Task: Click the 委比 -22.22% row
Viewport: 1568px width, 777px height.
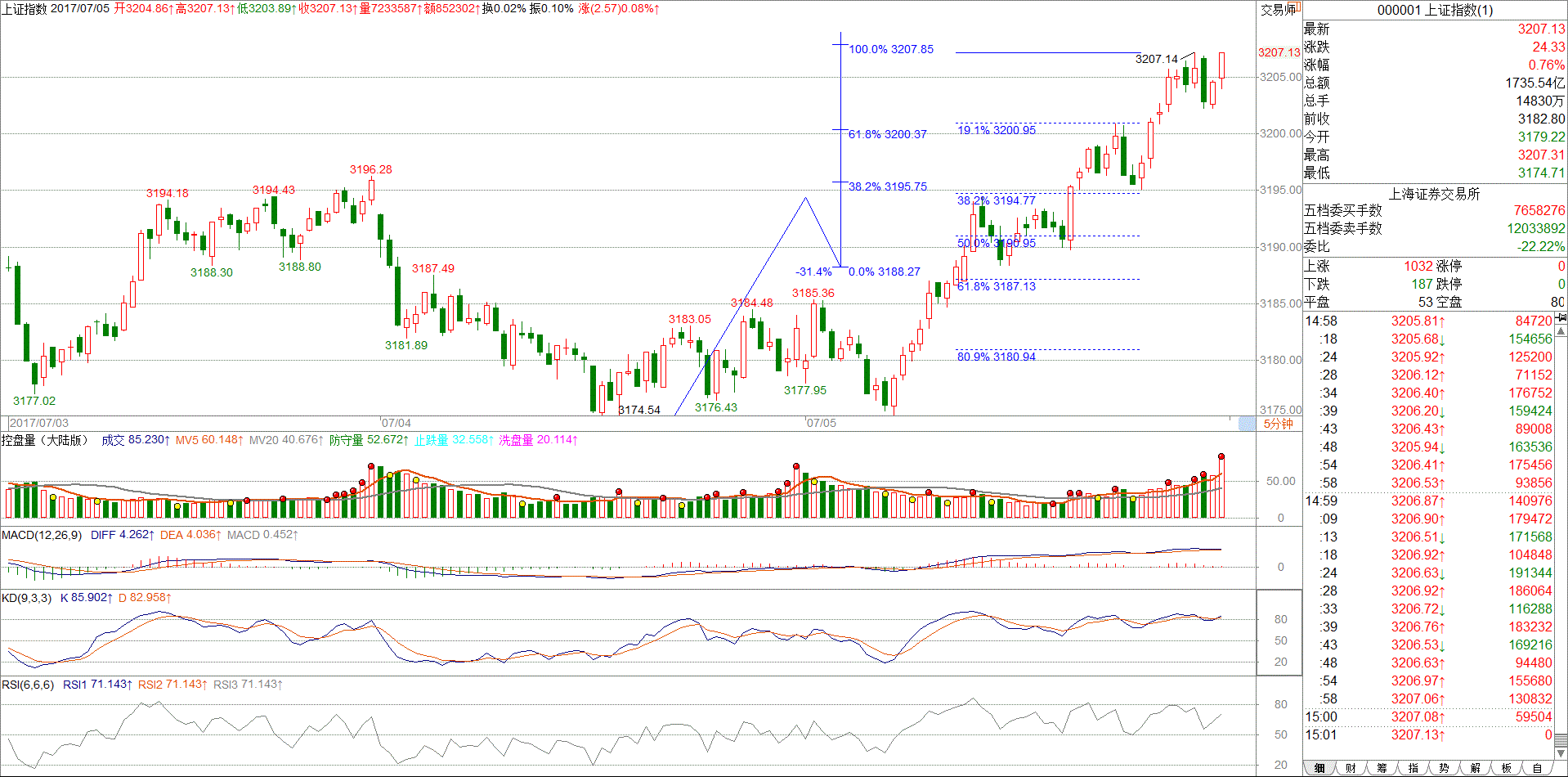Action: click(1435, 246)
